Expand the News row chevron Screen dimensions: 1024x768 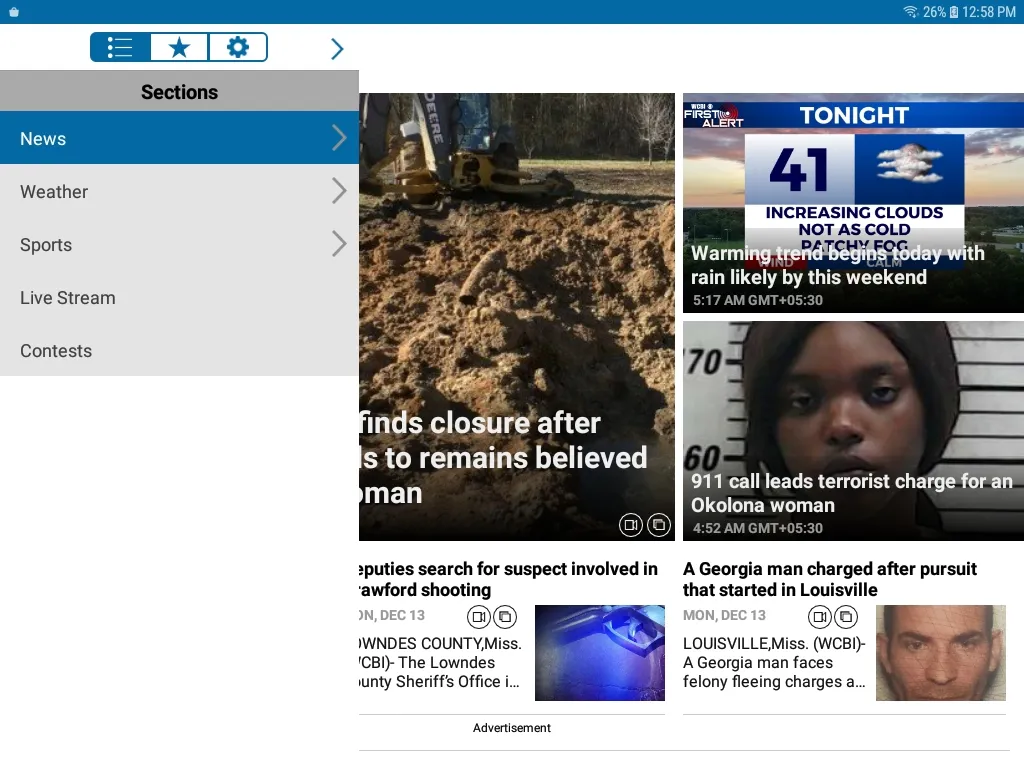(x=339, y=138)
